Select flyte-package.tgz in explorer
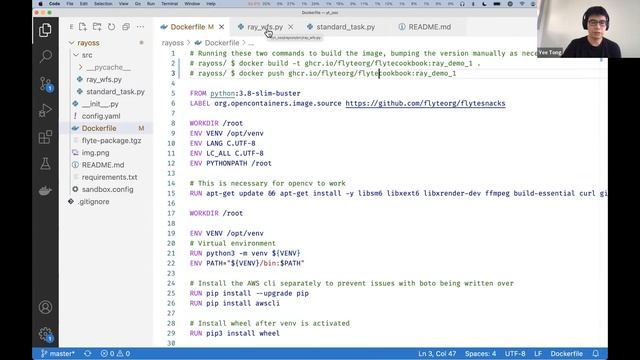Image resolution: width=640 pixels, height=360 pixels. click(111, 141)
